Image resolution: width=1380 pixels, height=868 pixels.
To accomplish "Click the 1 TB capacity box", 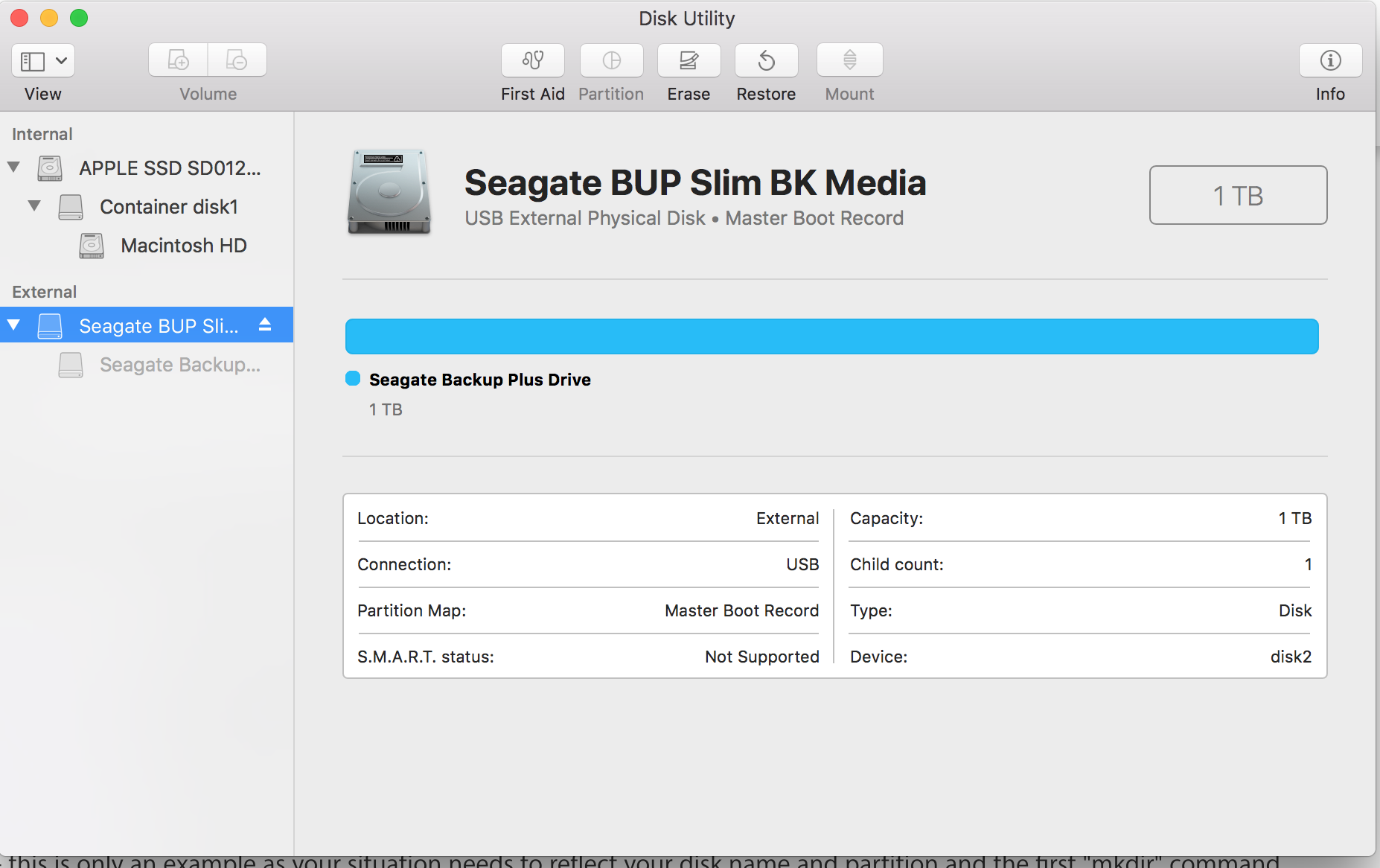I will (x=1239, y=195).
